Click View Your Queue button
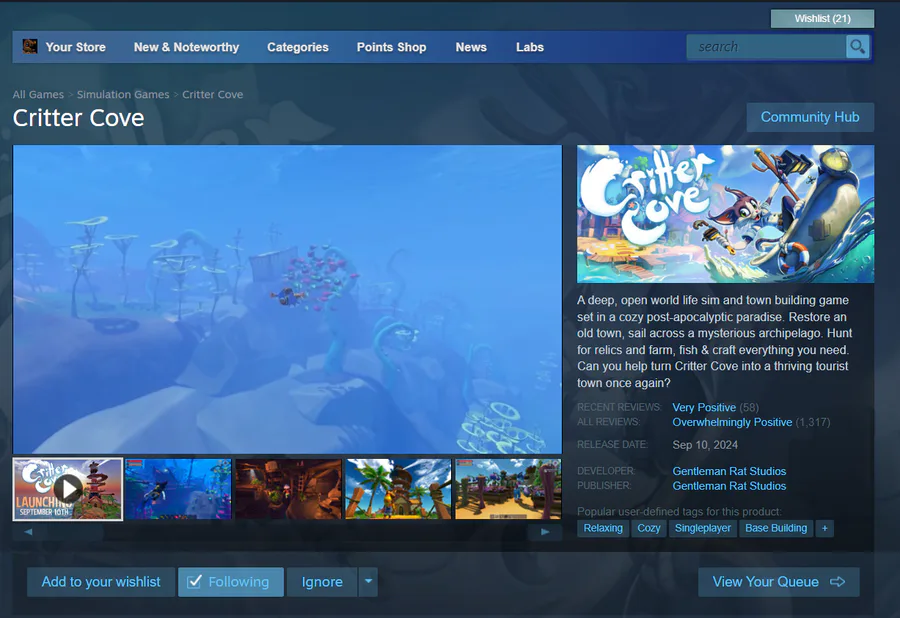 click(x=779, y=582)
